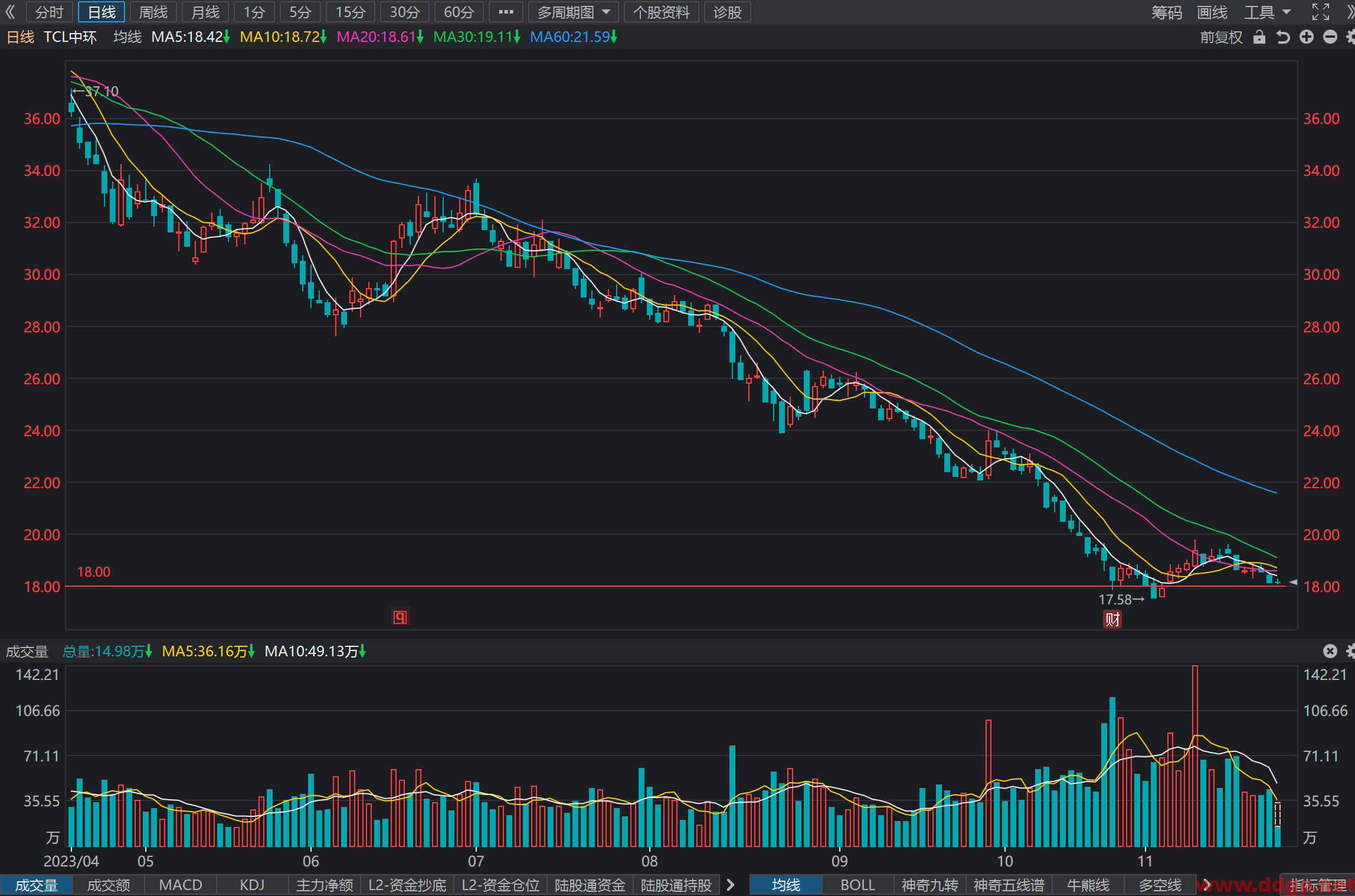Select the 陆股通持股 indicator tab
1355x896 pixels.
tap(676, 885)
